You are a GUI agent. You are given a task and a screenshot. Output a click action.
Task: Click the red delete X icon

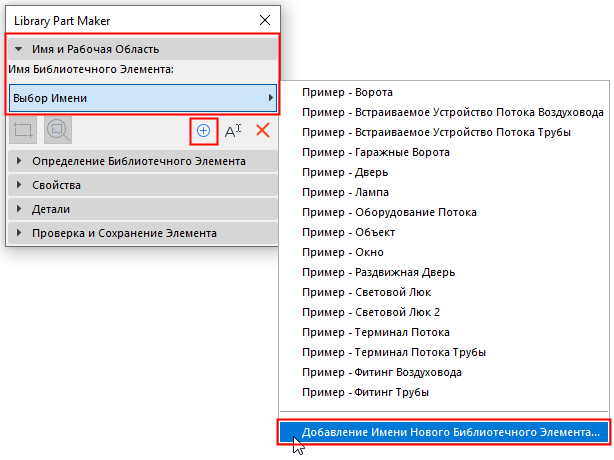coord(263,130)
